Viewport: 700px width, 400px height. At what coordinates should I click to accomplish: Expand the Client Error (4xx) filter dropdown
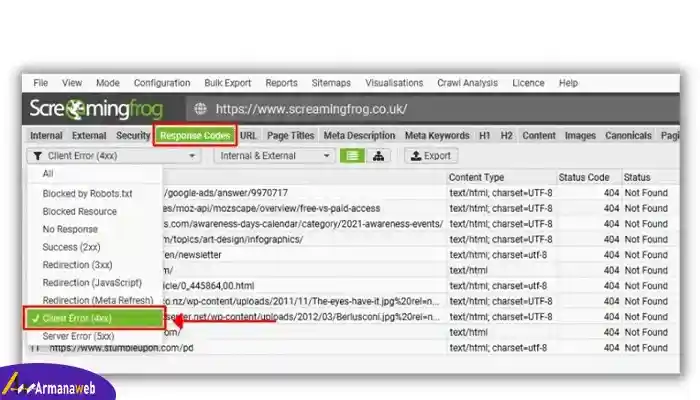(x=114, y=156)
